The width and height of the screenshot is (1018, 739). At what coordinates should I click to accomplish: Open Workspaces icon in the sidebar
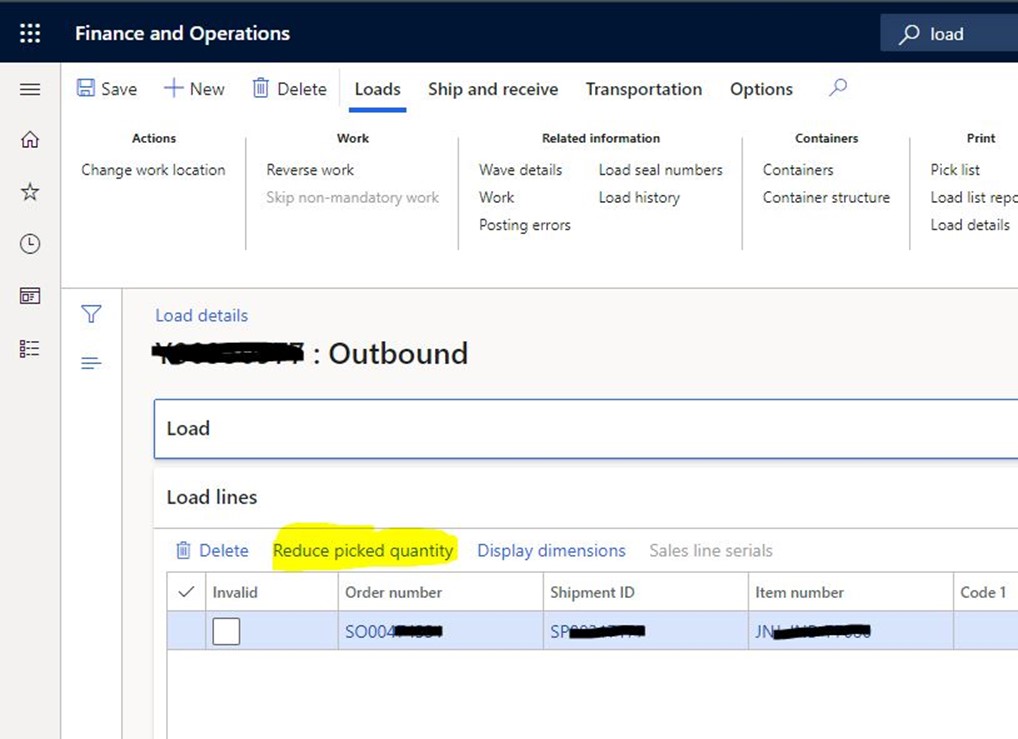(30, 296)
